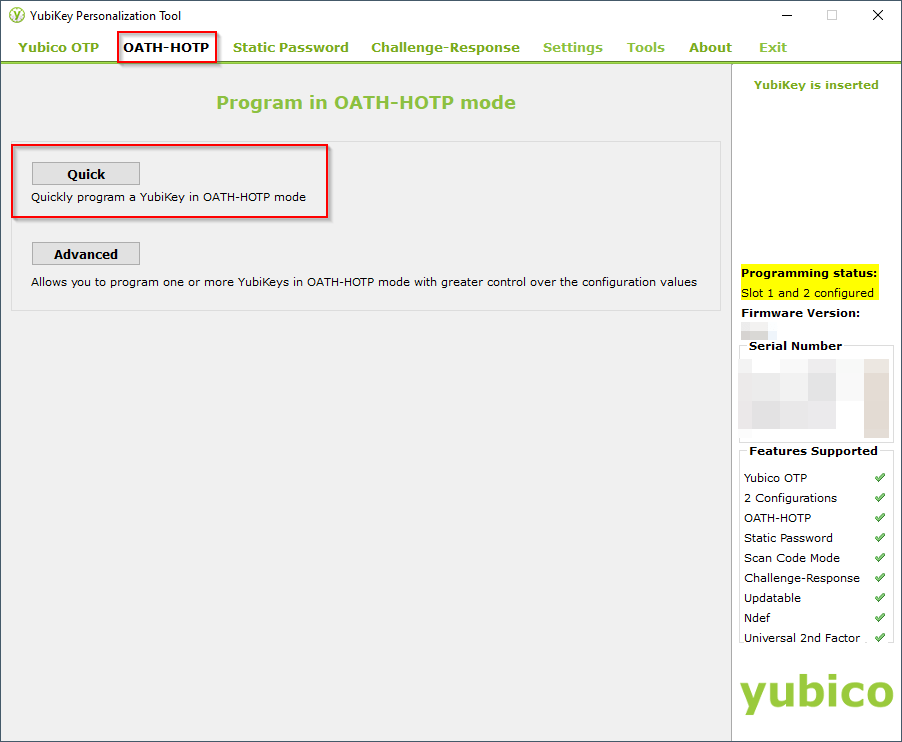Click the yubico logo
Screen dimensions: 902x742
(816, 692)
